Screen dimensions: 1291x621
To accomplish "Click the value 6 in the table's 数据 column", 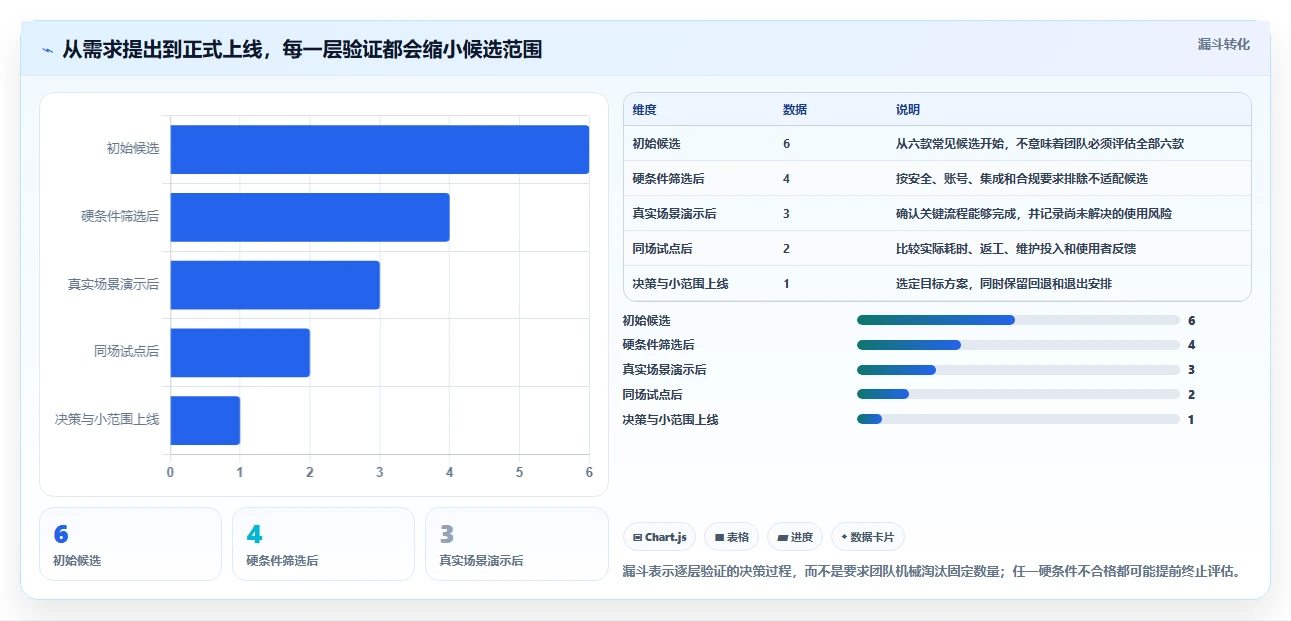I will 787,144.
